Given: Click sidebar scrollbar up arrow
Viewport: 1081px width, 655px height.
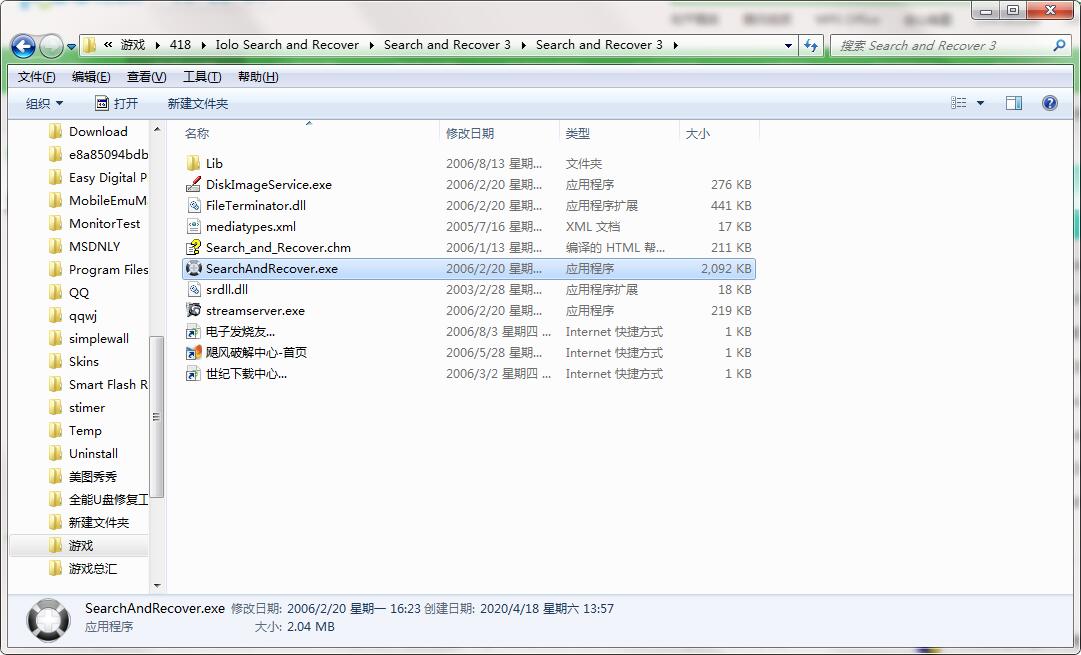Looking at the screenshot, I should coord(157,130).
